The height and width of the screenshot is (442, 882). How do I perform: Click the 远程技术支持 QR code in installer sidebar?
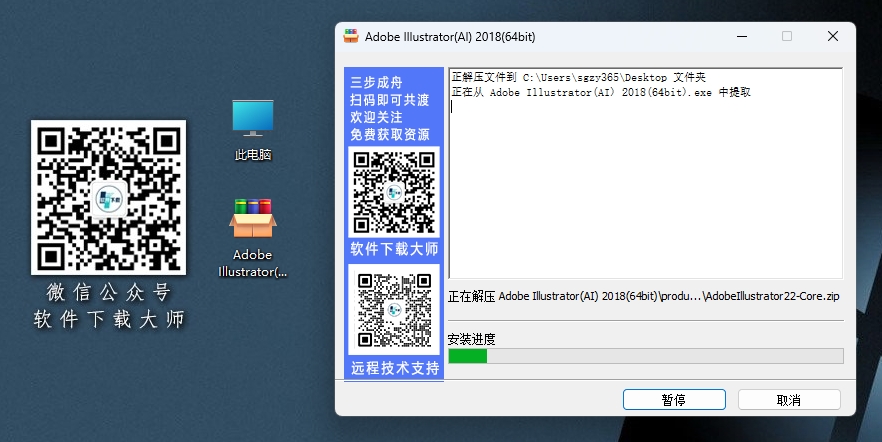pyautogui.click(x=394, y=310)
